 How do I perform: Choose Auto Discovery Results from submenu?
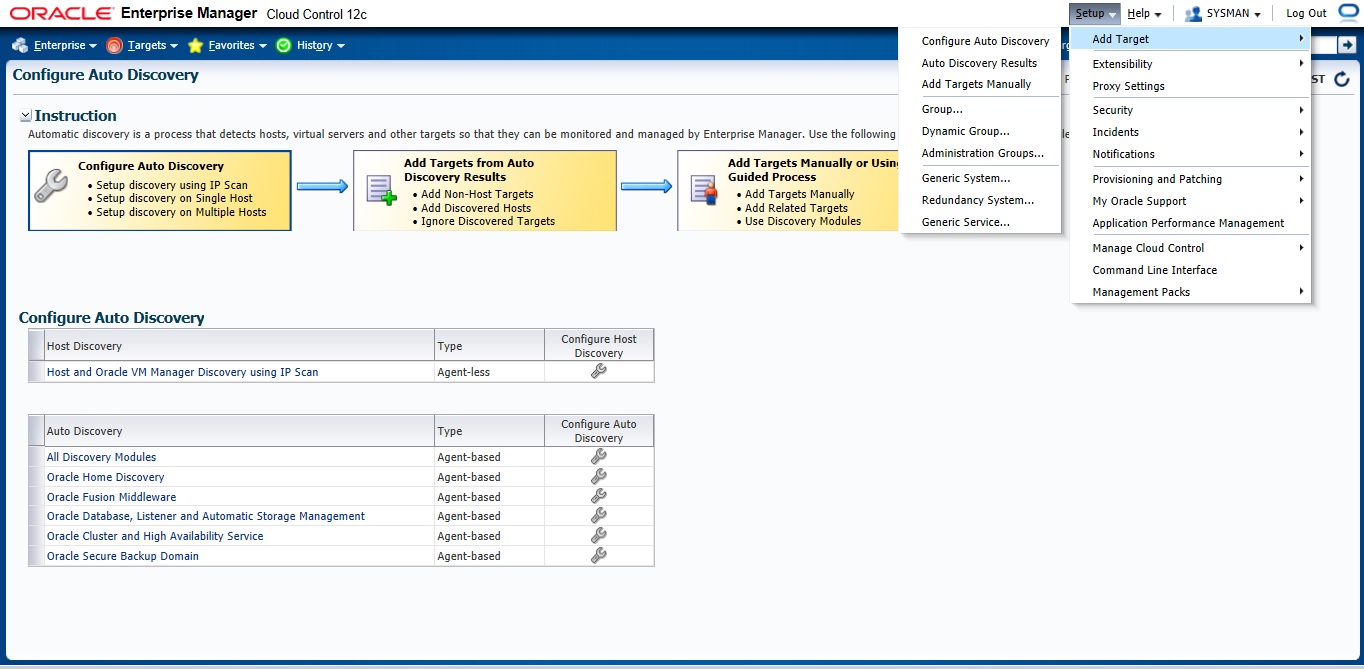979,63
